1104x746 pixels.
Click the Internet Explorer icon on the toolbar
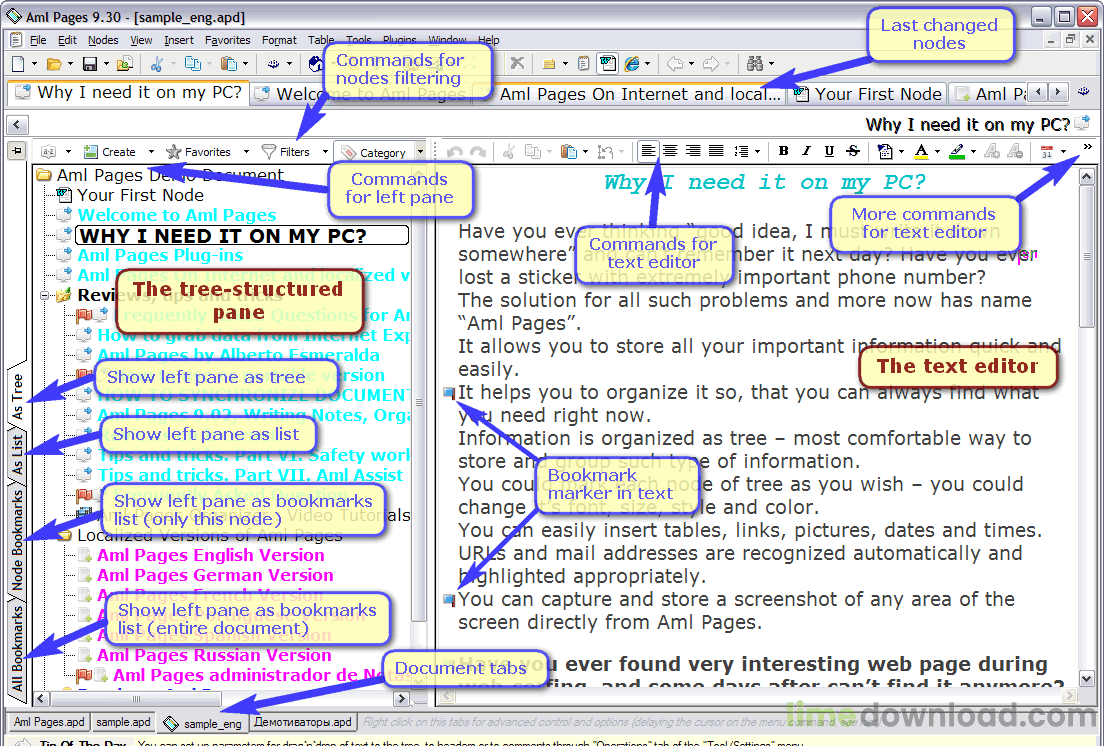coord(630,63)
